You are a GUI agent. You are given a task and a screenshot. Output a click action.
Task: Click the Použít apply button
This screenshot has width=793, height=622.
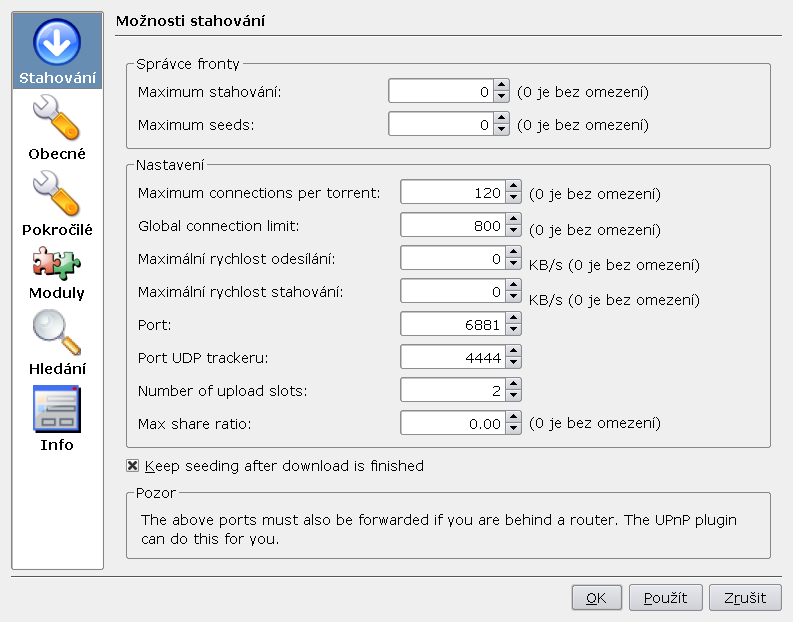[666, 598]
